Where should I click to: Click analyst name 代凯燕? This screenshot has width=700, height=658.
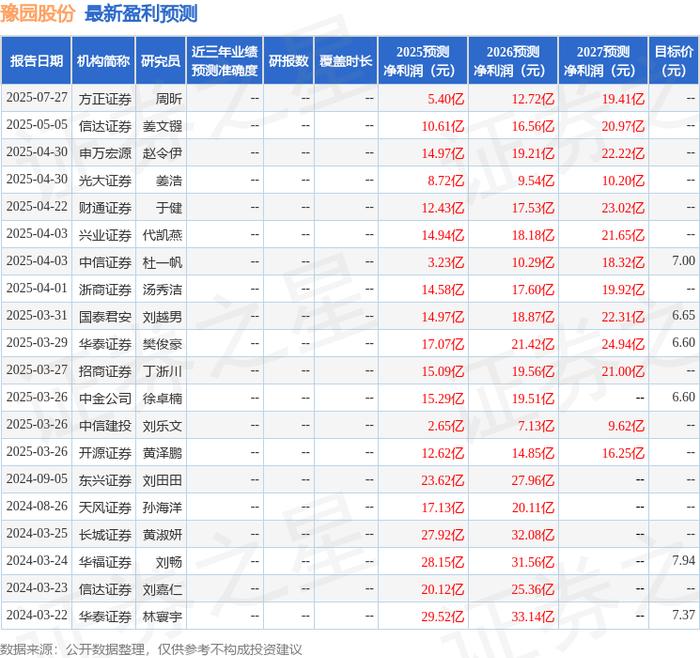162,235
